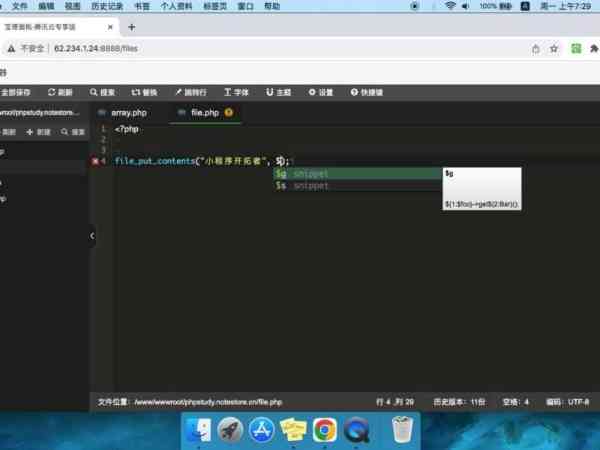
Task: Open the Trash in the Dock
Action: click(402, 430)
